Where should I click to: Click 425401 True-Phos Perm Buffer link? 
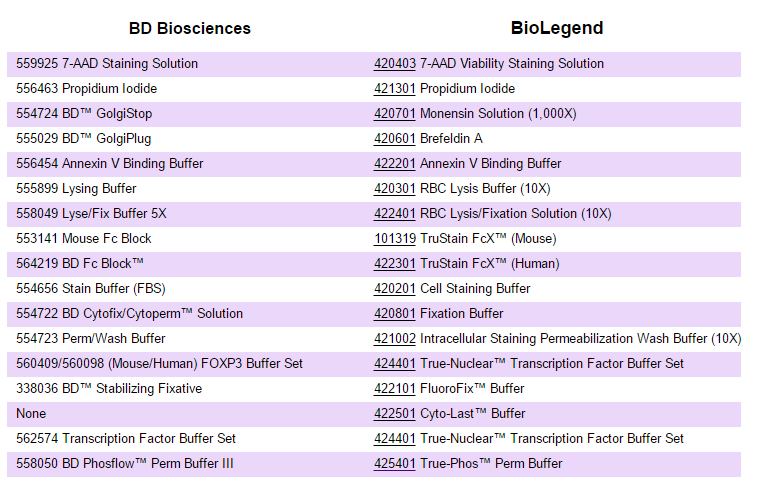(395, 464)
